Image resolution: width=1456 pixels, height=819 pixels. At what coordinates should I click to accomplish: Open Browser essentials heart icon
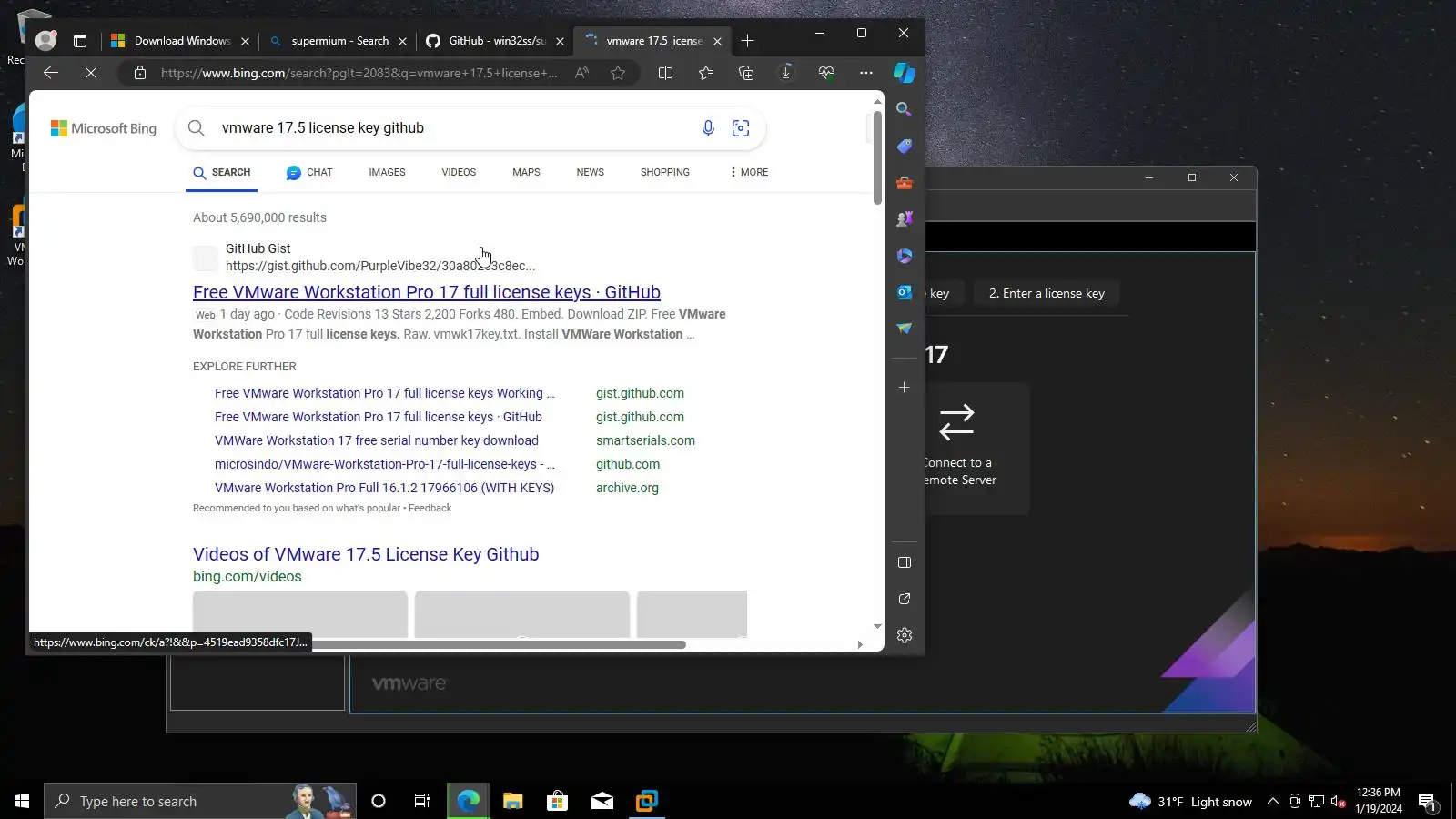click(826, 73)
